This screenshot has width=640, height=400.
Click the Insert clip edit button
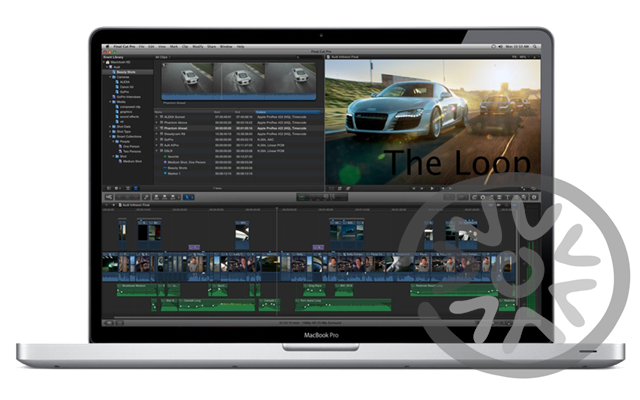point(164,197)
